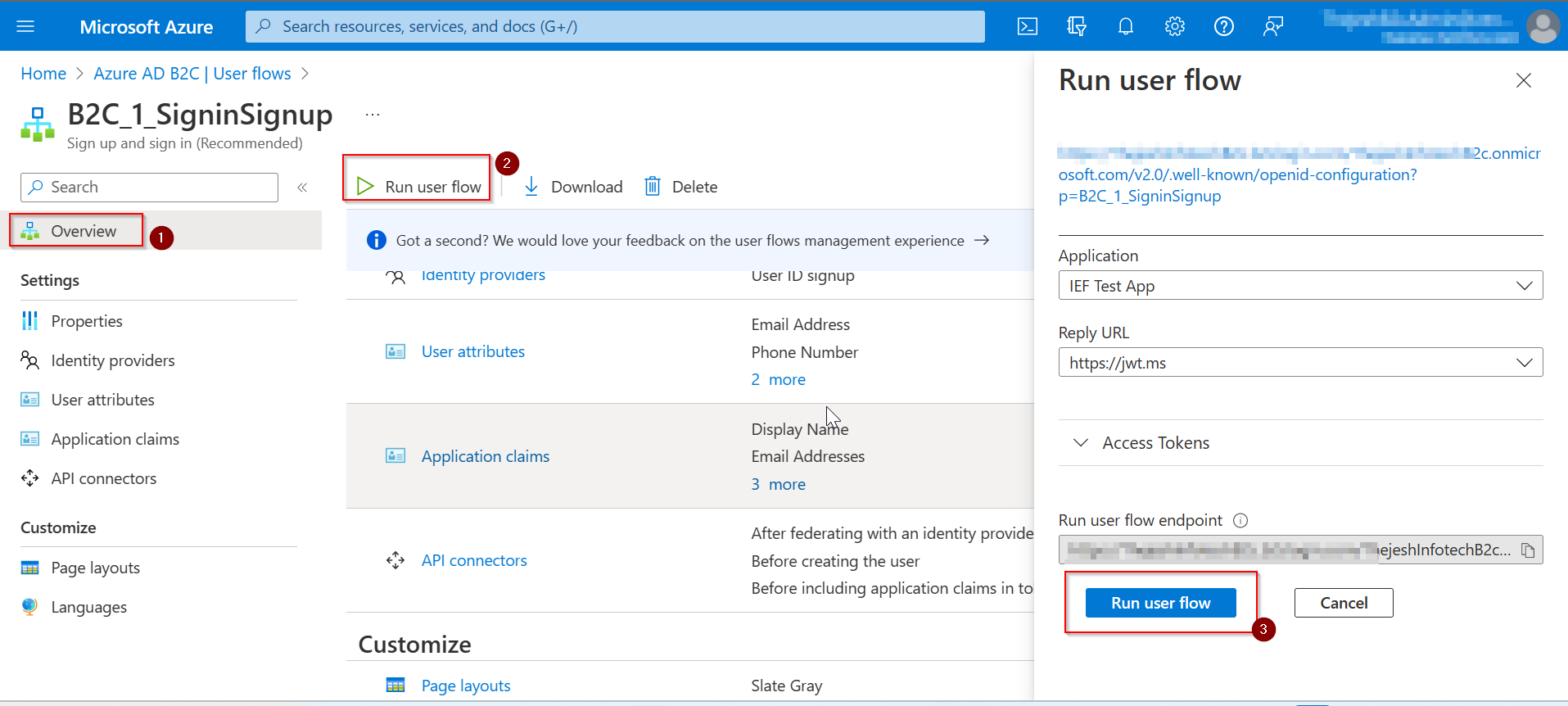Open the Application claims link in overview

click(486, 456)
